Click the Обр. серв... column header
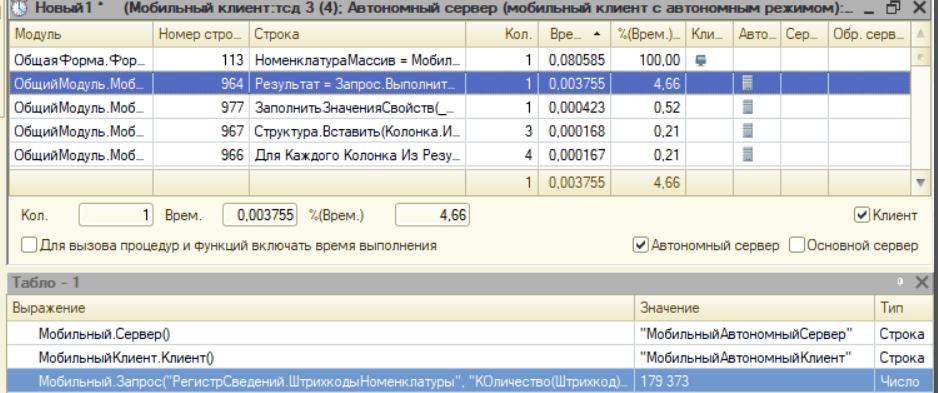 pos(869,35)
